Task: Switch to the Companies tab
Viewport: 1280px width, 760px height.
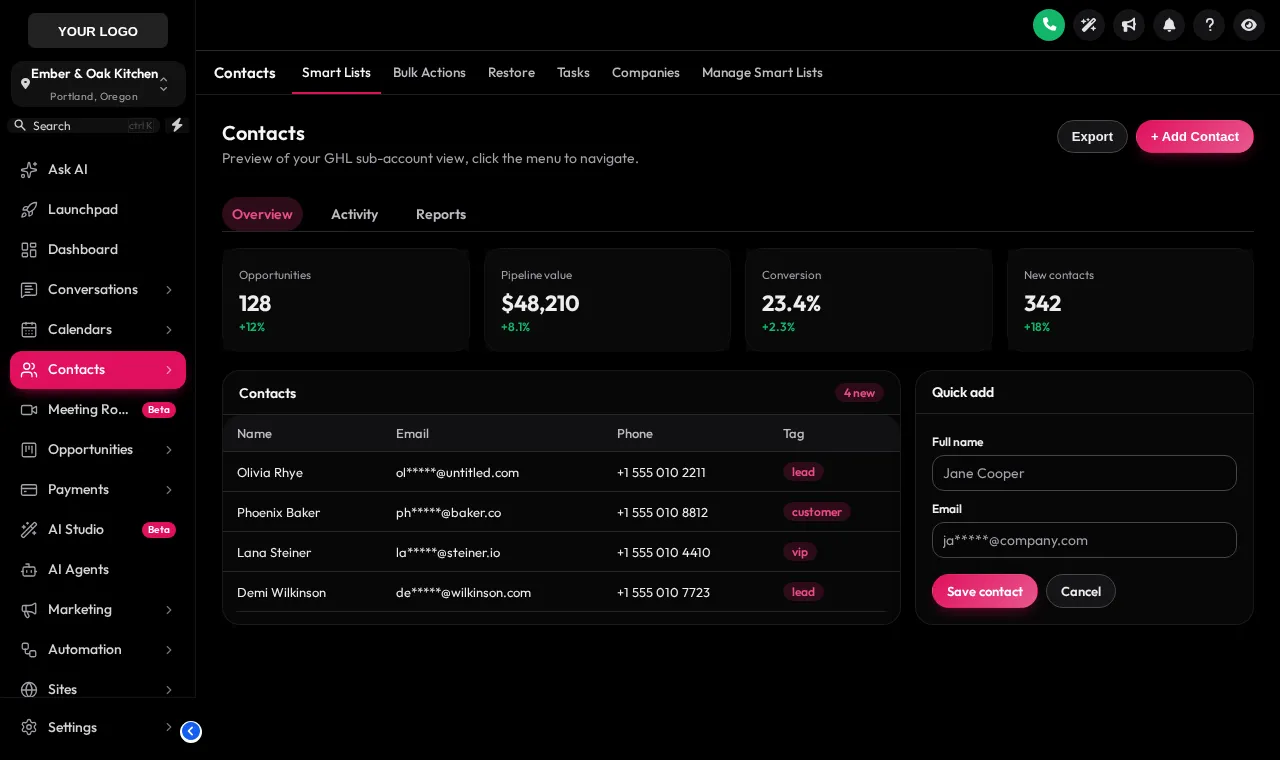Action: tap(646, 73)
